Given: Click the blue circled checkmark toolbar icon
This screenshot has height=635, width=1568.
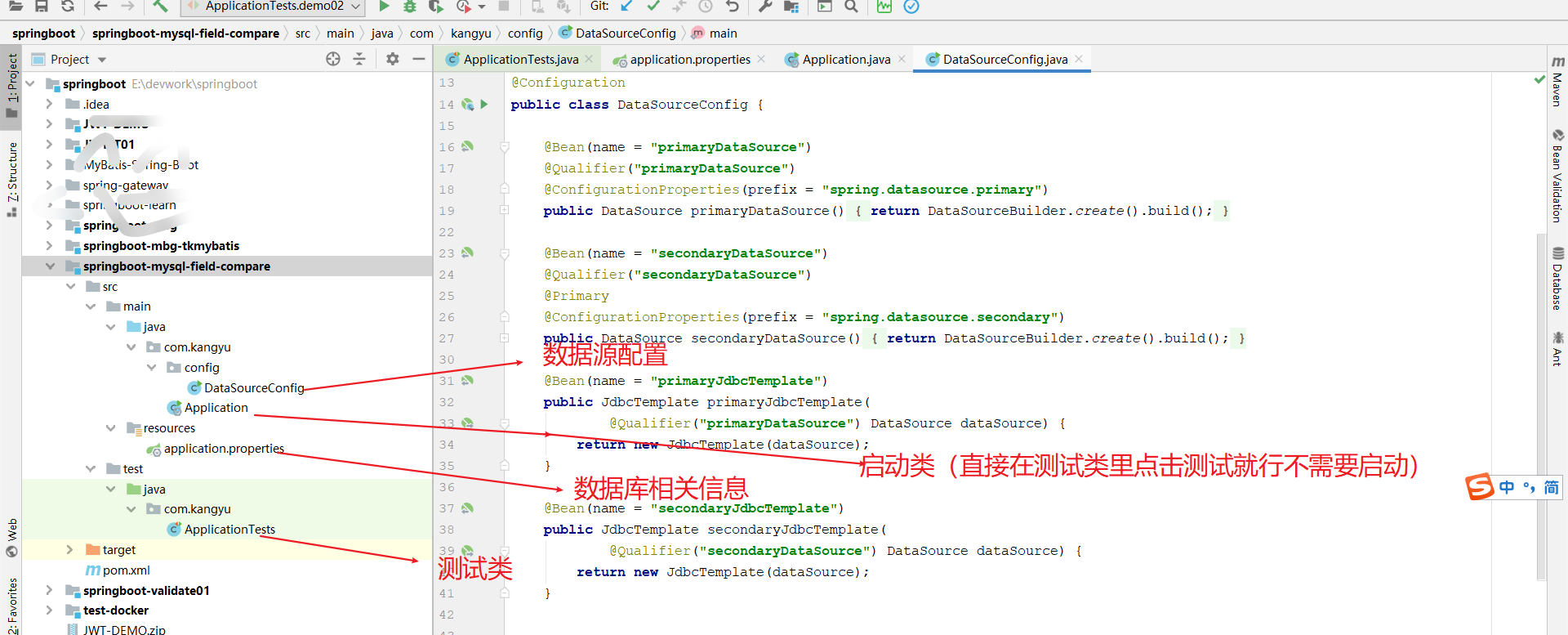Looking at the screenshot, I should pos(911,7).
